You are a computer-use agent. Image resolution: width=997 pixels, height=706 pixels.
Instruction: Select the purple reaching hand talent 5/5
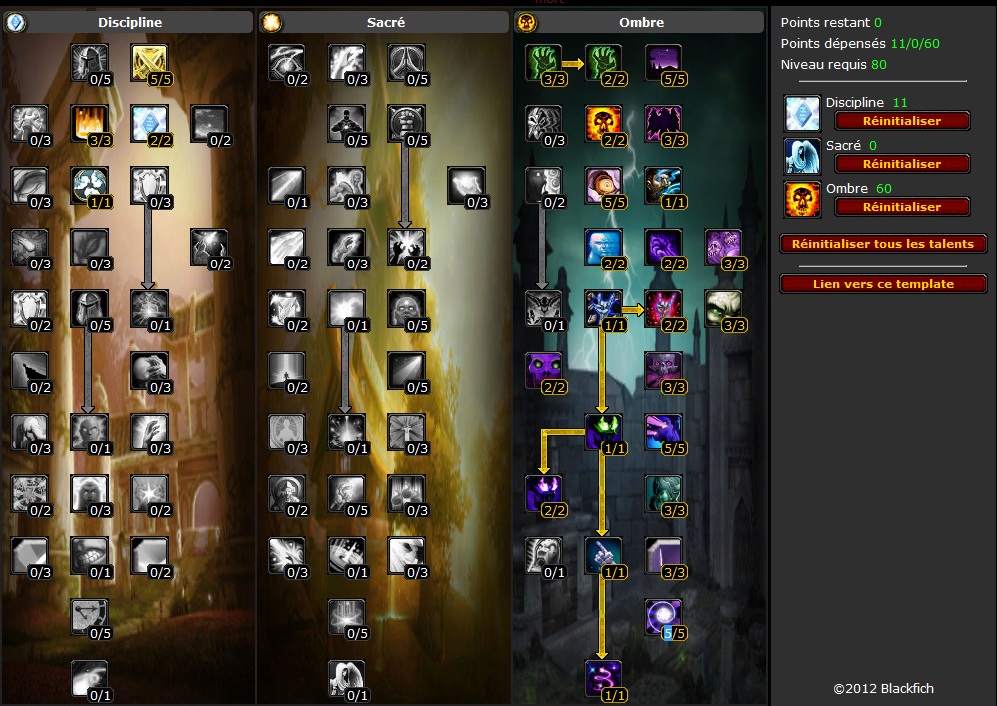[663, 433]
